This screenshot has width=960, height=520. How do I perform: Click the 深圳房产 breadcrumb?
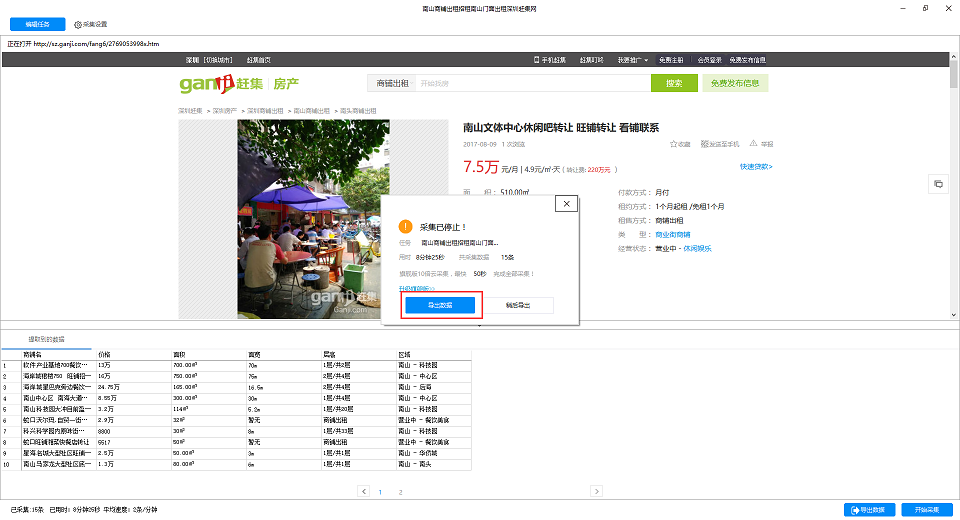click(x=225, y=111)
